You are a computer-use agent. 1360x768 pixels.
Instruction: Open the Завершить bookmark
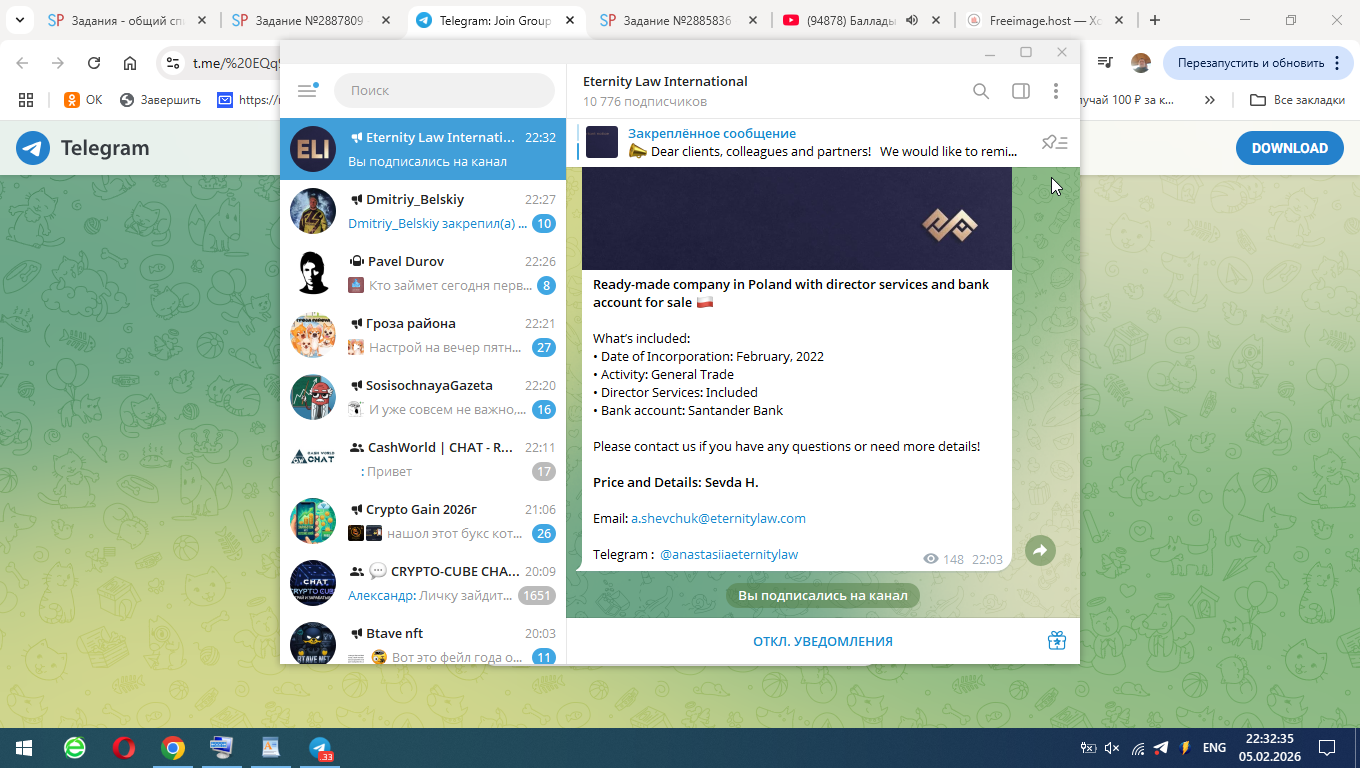(x=160, y=100)
